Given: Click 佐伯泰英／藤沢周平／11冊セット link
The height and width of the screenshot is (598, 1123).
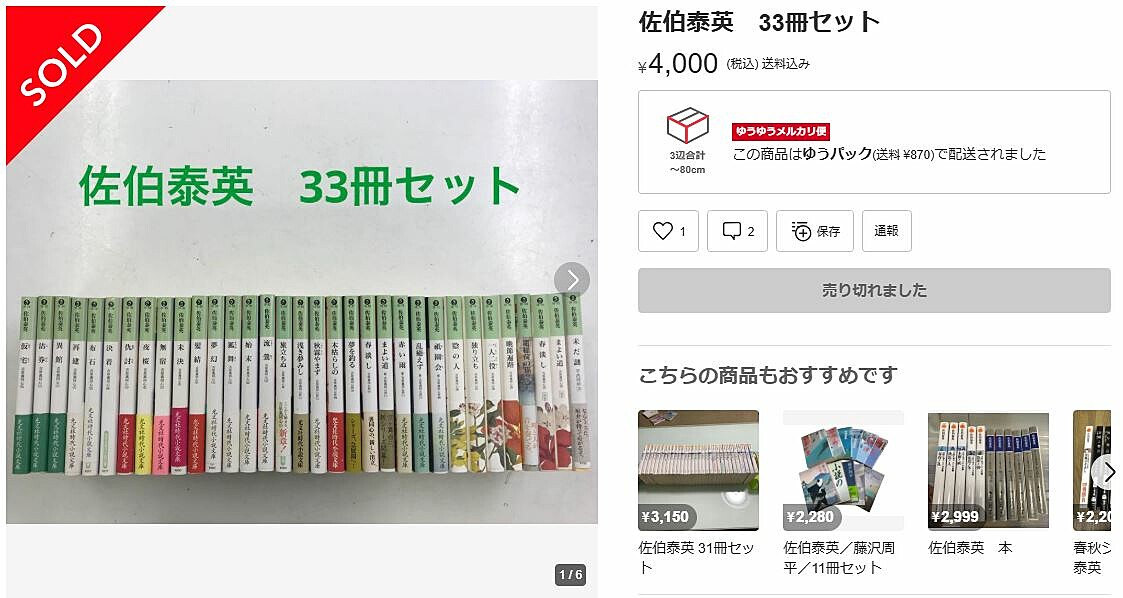Looking at the screenshot, I should [839, 557].
